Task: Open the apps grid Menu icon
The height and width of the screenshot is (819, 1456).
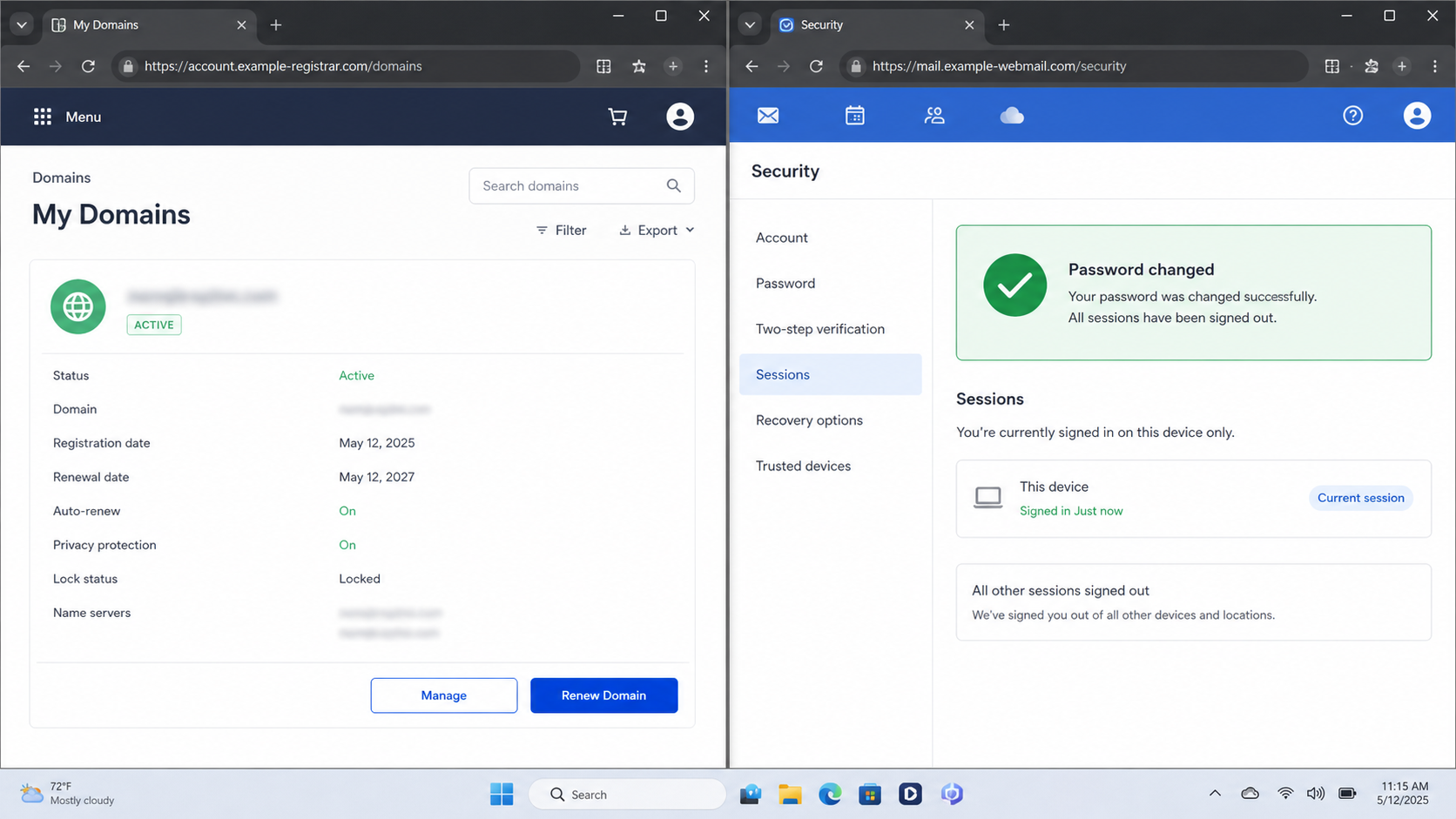Action: 42,117
